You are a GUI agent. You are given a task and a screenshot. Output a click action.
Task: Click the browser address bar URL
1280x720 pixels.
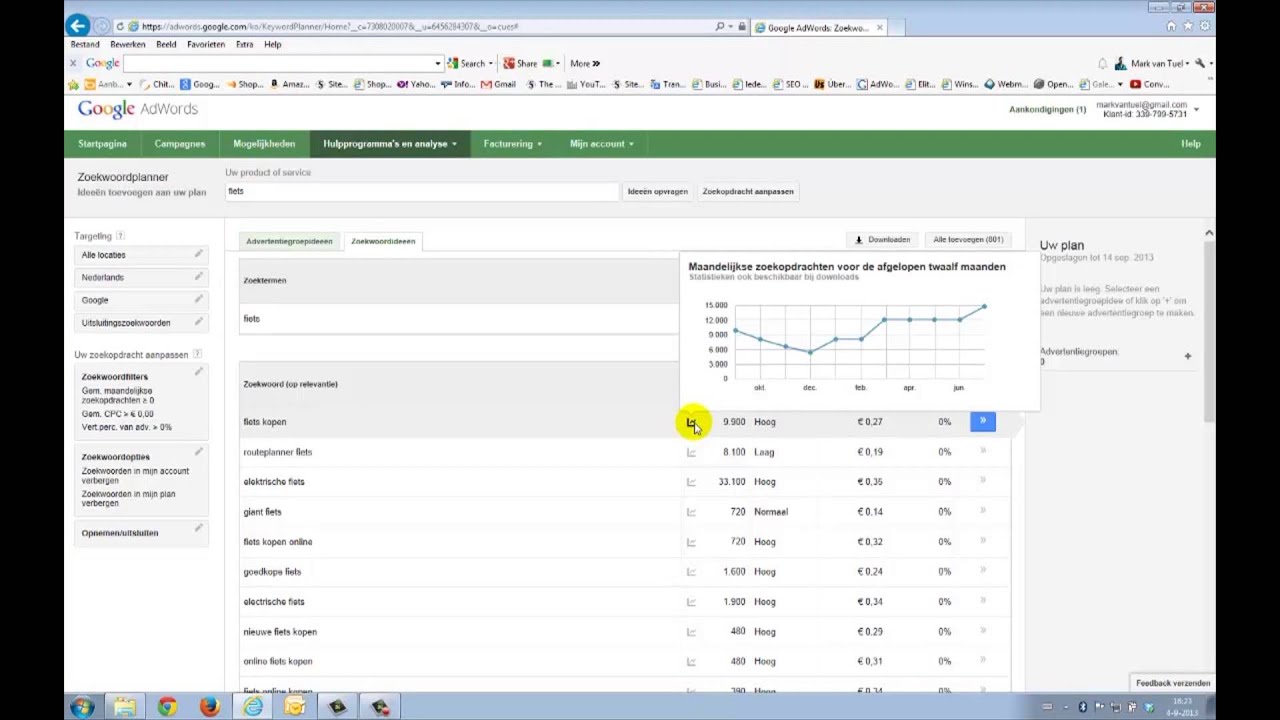[330, 26]
